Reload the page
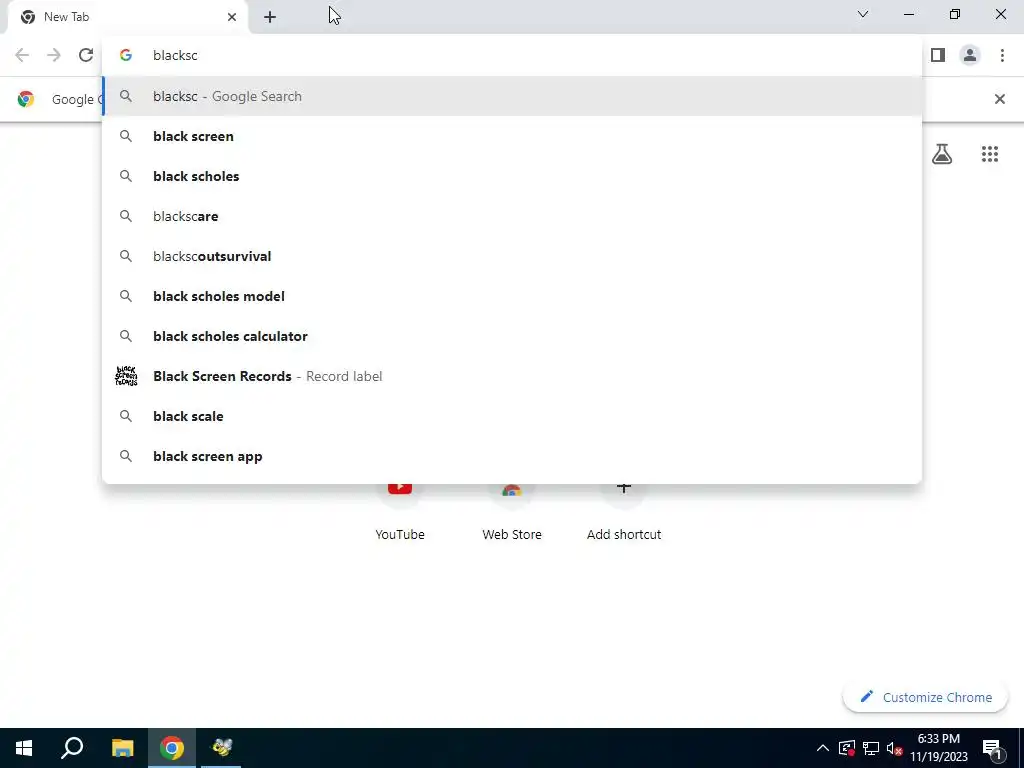 coord(86,55)
